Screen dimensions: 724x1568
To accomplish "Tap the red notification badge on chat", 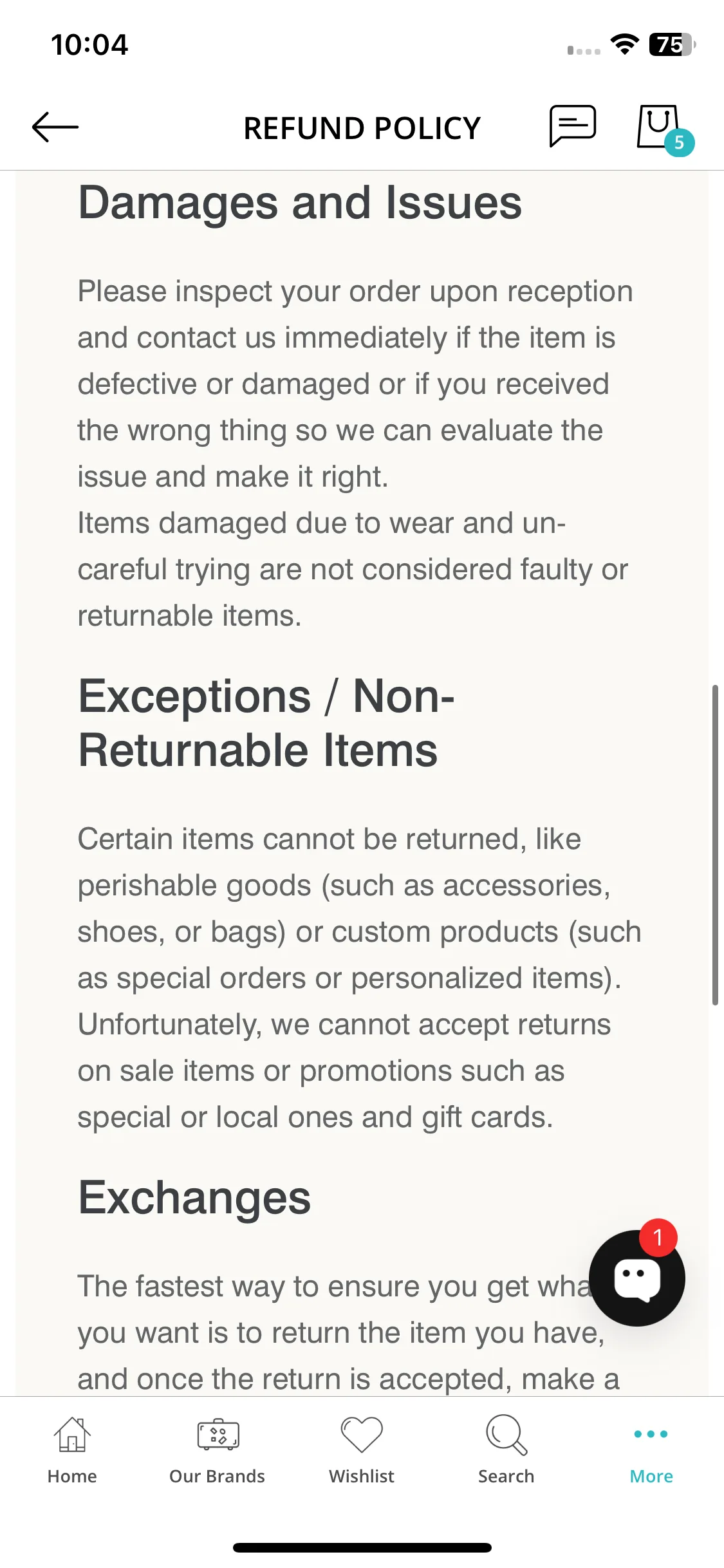I will (x=658, y=1237).
